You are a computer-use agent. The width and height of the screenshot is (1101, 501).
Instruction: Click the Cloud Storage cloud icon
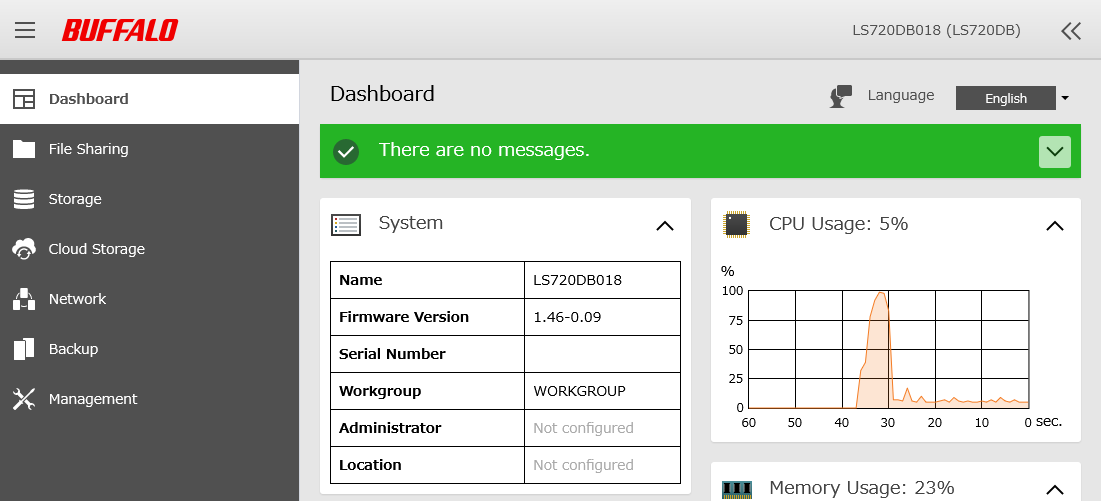coord(24,249)
